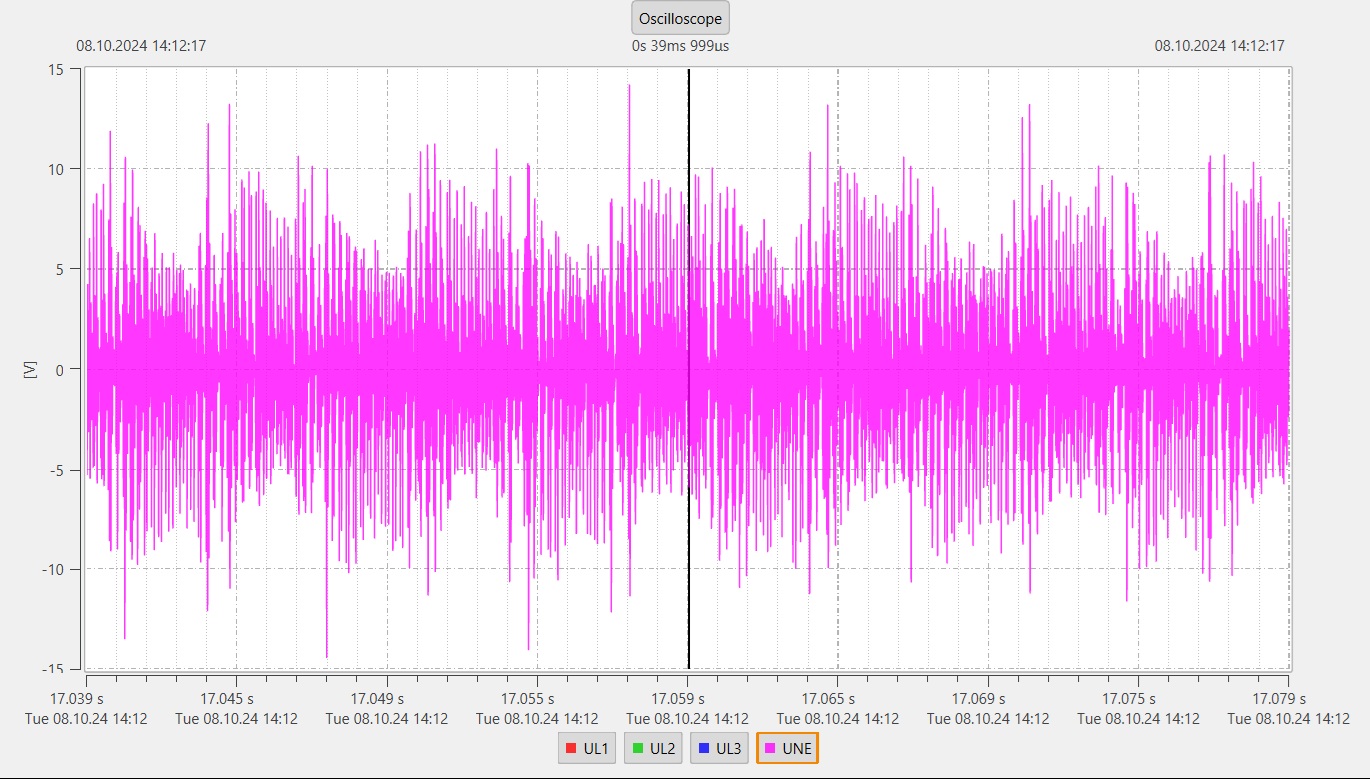Click the [V] unit label on the Y axis
1370x779 pixels.
pos(29,369)
